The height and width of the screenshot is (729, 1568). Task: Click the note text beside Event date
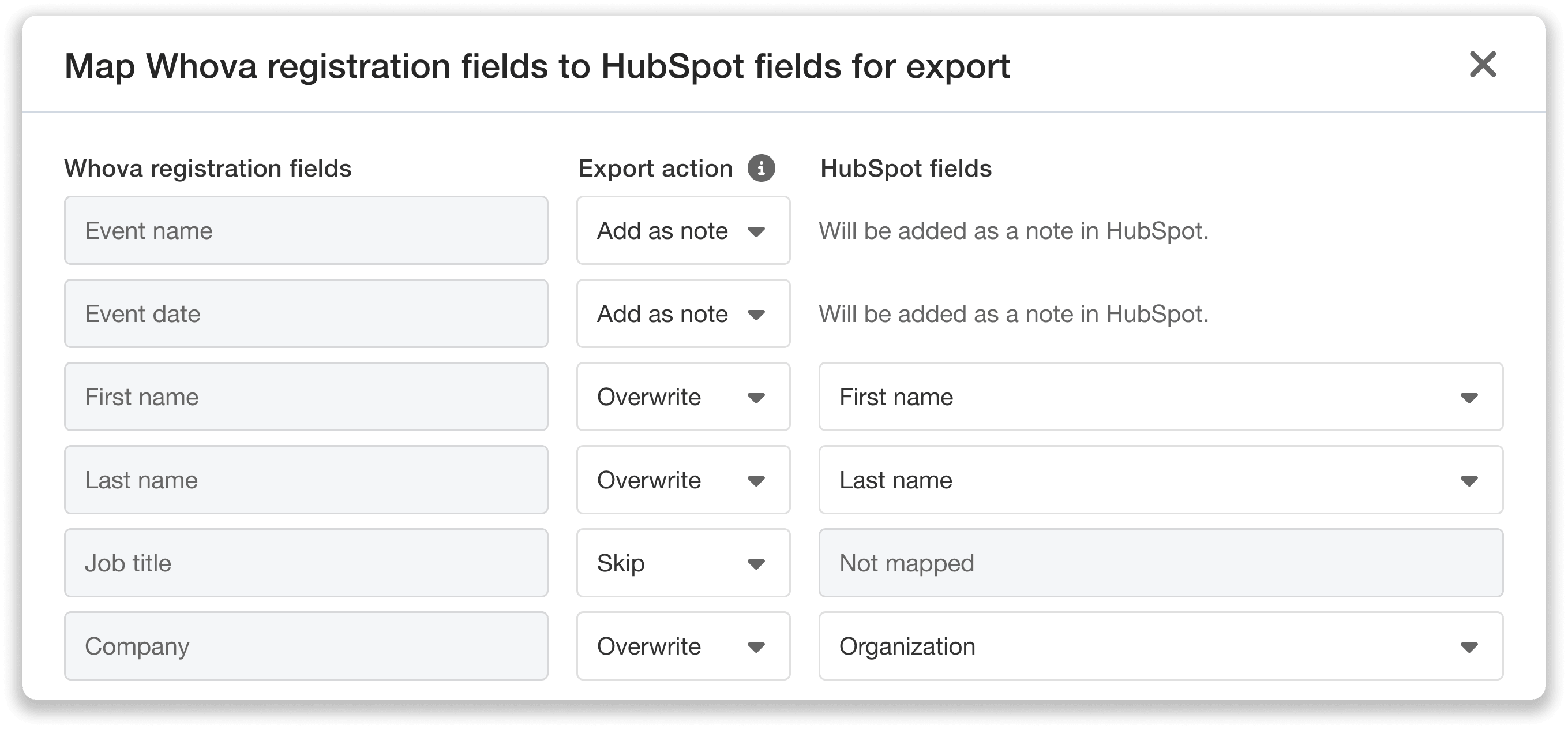(1014, 314)
